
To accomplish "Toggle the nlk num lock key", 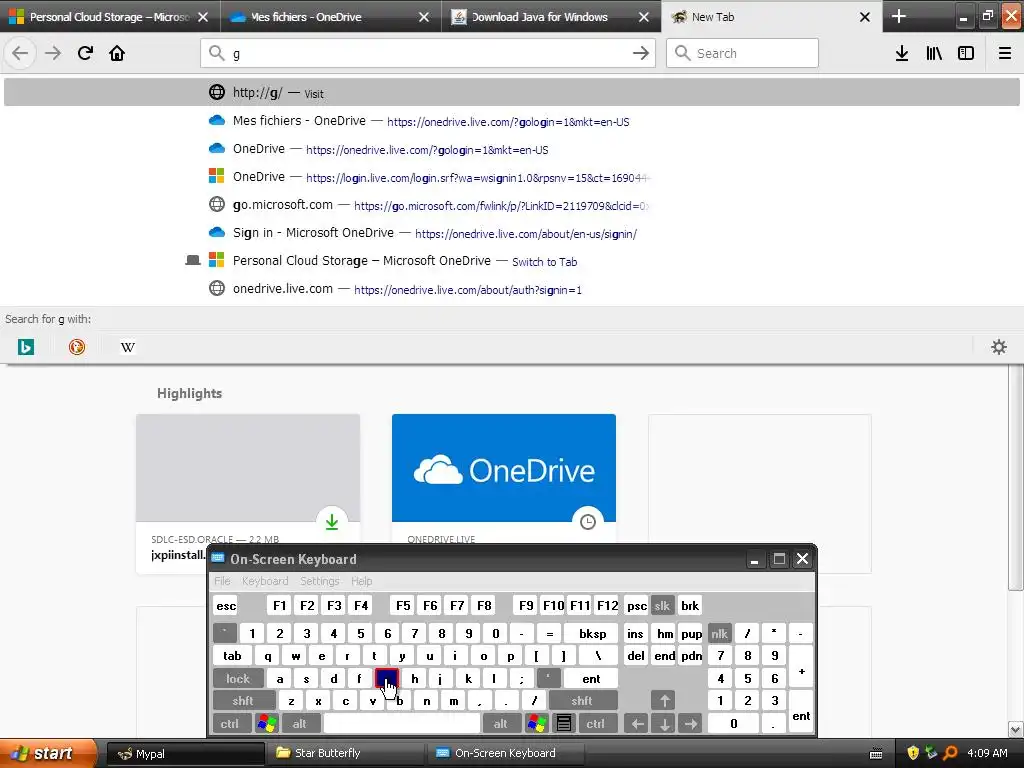I will [x=720, y=633].
